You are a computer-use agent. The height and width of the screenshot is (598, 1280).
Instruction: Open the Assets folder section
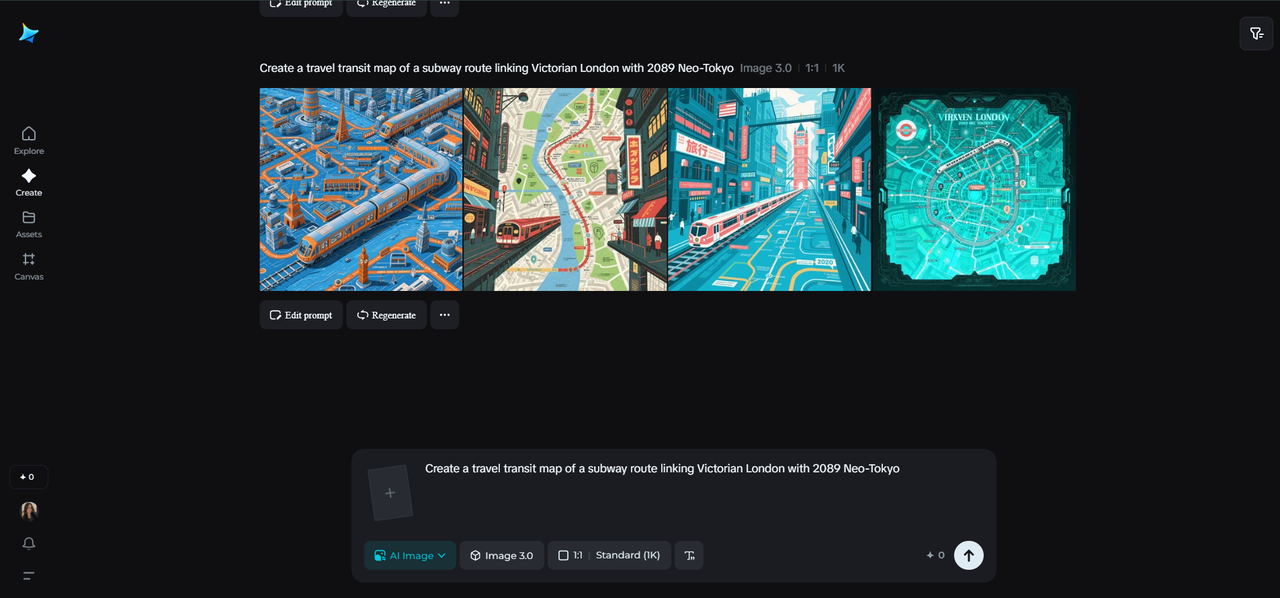click(x=29, y=224)
